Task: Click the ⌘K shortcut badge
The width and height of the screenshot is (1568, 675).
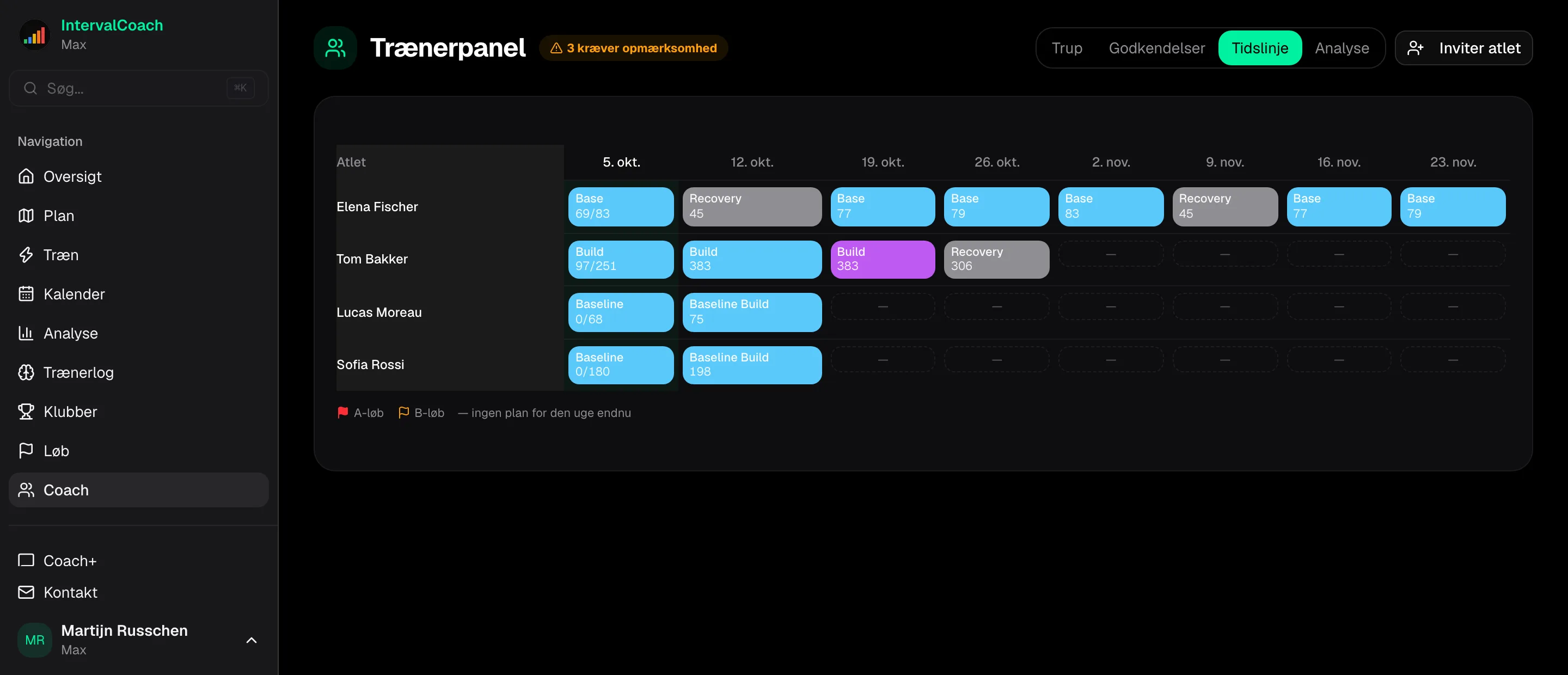Action: 241,88
